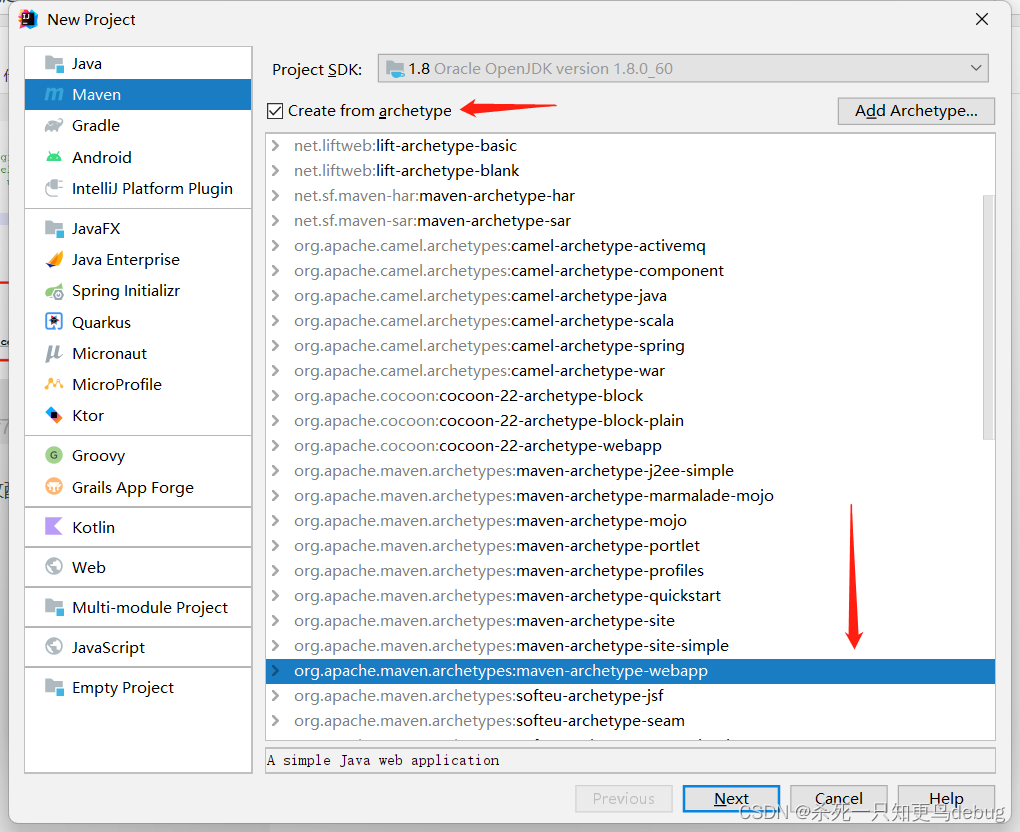Viewport: 1020px width, 832px height.
Task: Click the Project SDK label
Action: point(317,70)
